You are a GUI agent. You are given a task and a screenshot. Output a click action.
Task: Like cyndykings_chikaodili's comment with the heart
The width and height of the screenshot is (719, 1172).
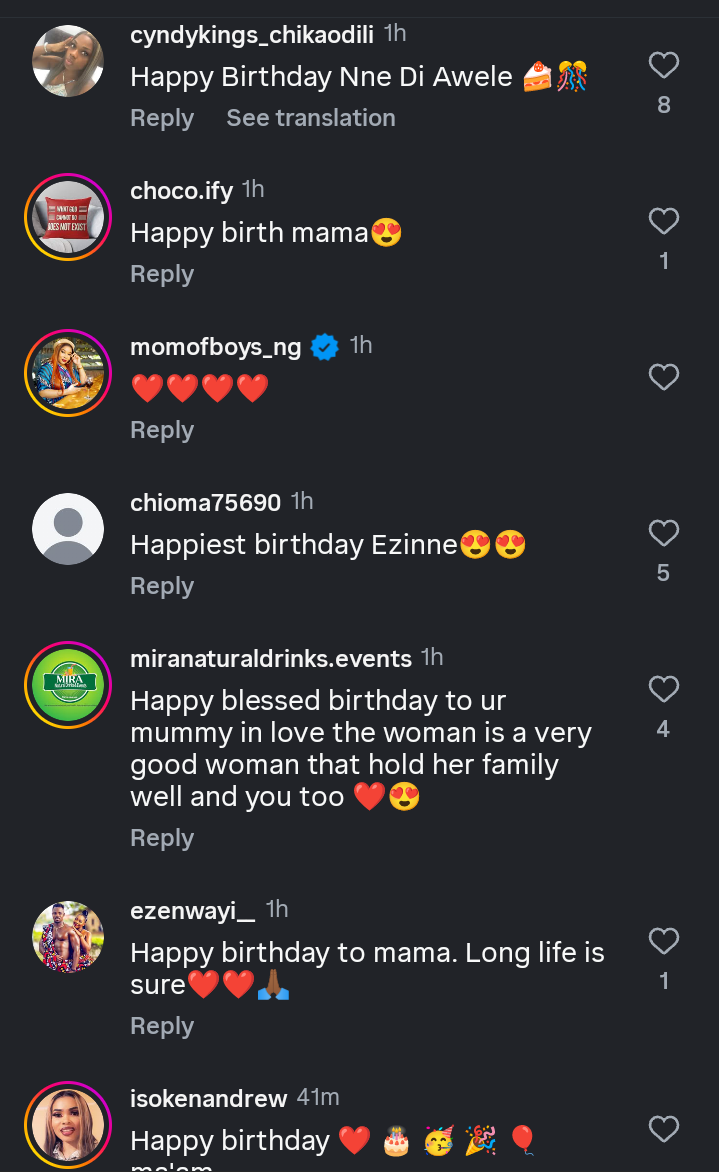pos(664,66)
